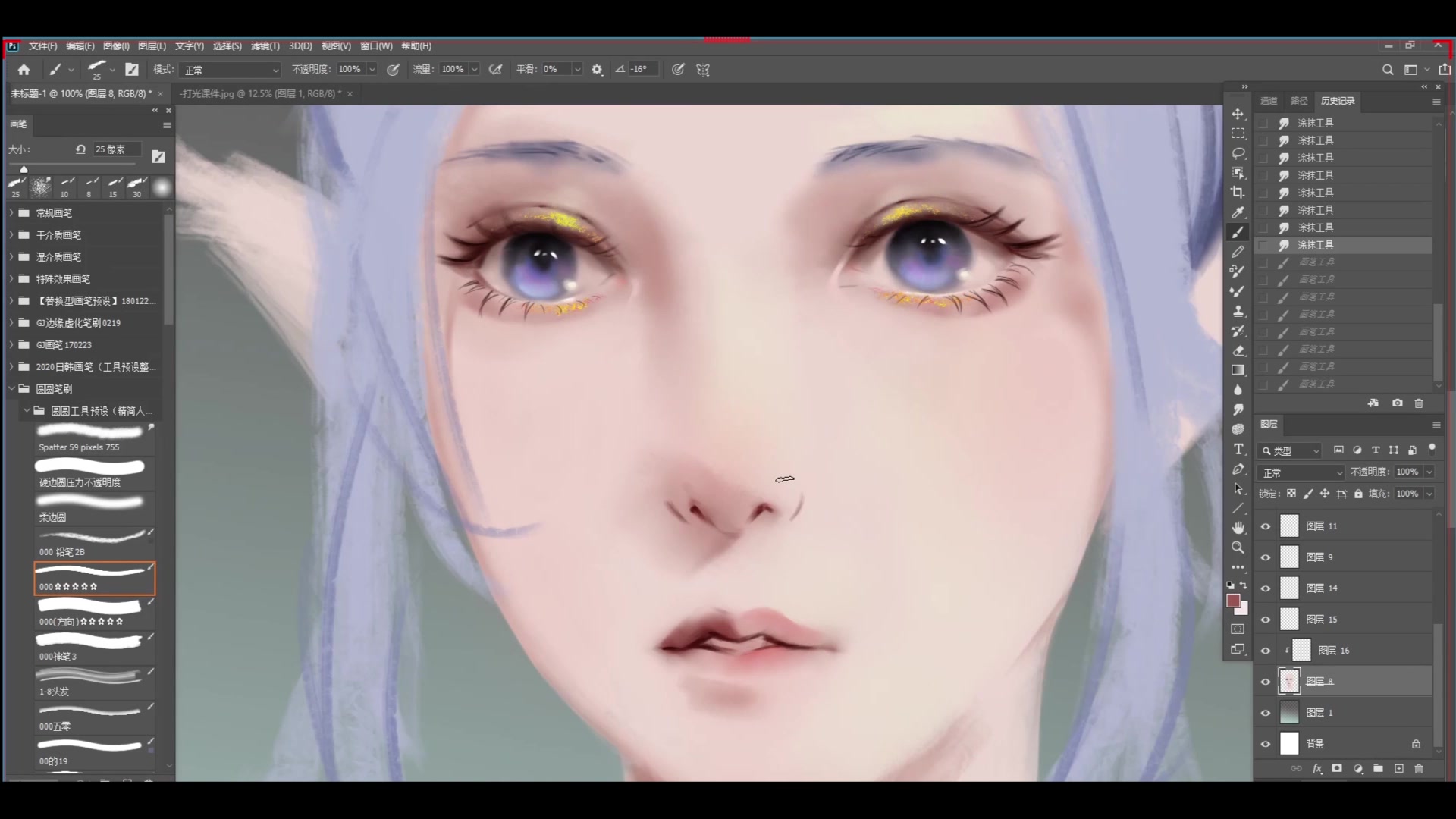Create a new layer group folder icon
This screenshot has width=1456, height=819.
point(1378,769)
